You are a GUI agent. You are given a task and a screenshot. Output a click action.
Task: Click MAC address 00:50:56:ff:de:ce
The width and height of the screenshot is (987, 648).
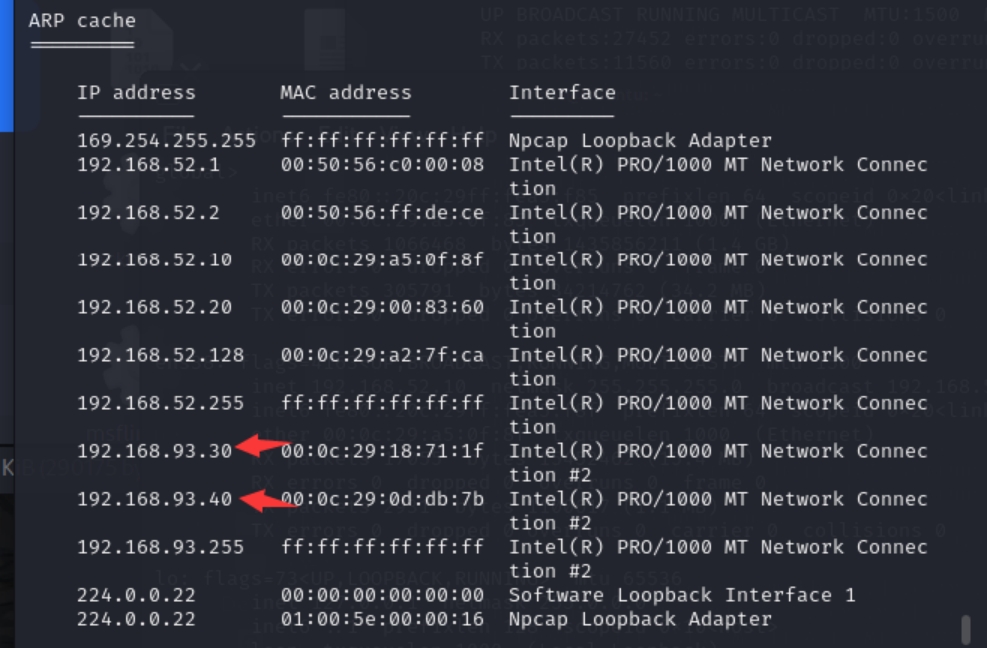382,213
